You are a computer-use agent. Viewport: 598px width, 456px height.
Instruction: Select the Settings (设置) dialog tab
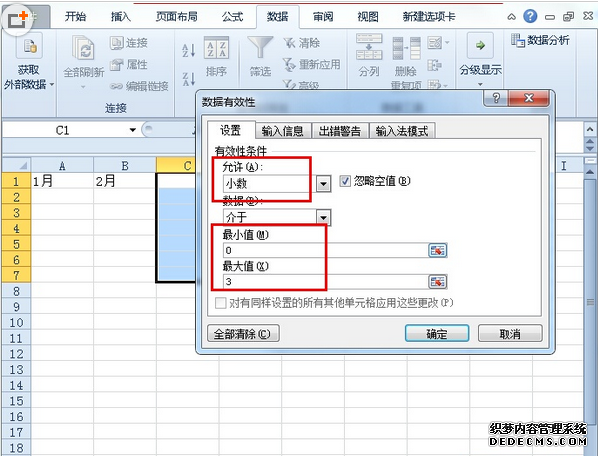[231, 130]
